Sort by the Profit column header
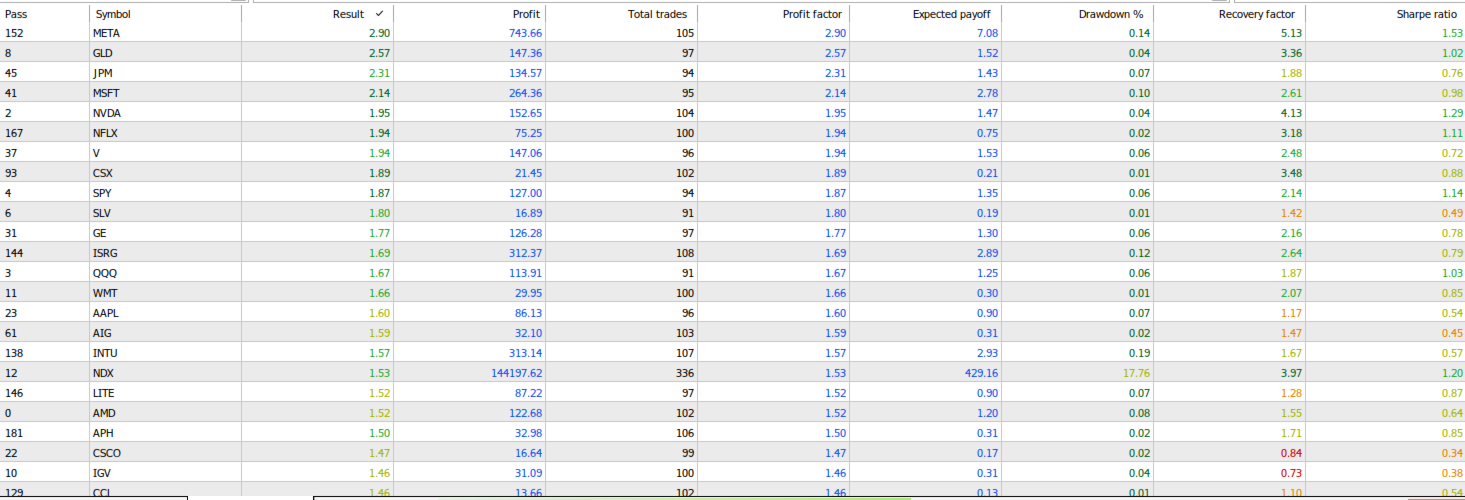 tap(470, 14)
